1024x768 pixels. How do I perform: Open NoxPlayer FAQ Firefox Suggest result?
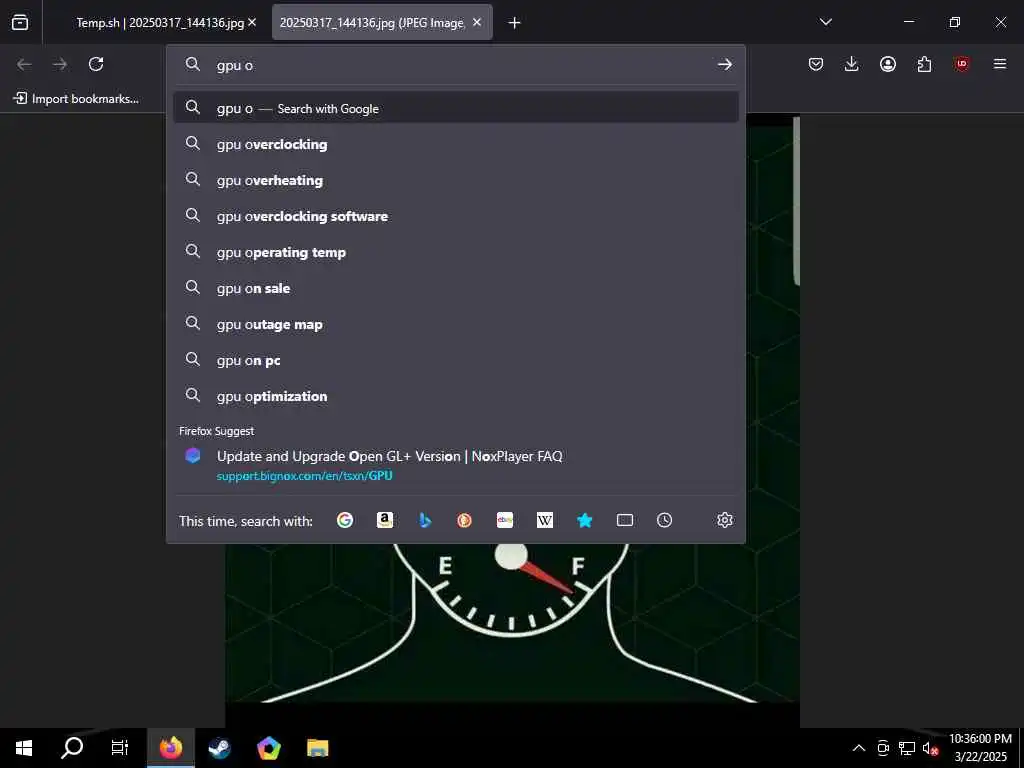456,465
